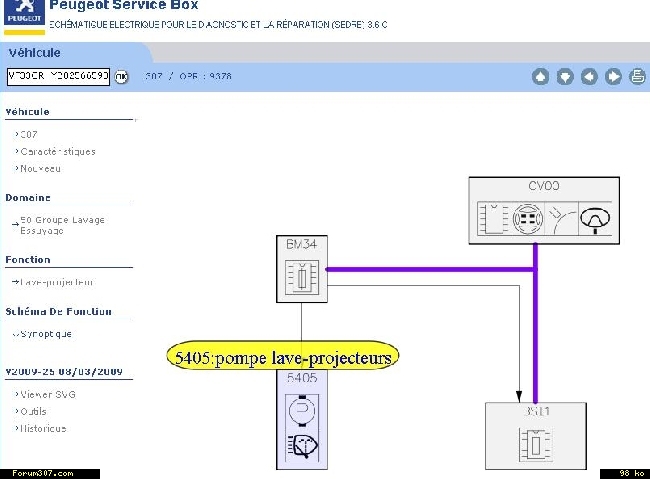650x479 pixels.
Task: Launch the Viewer SVG link
Action: click(48, 395)
